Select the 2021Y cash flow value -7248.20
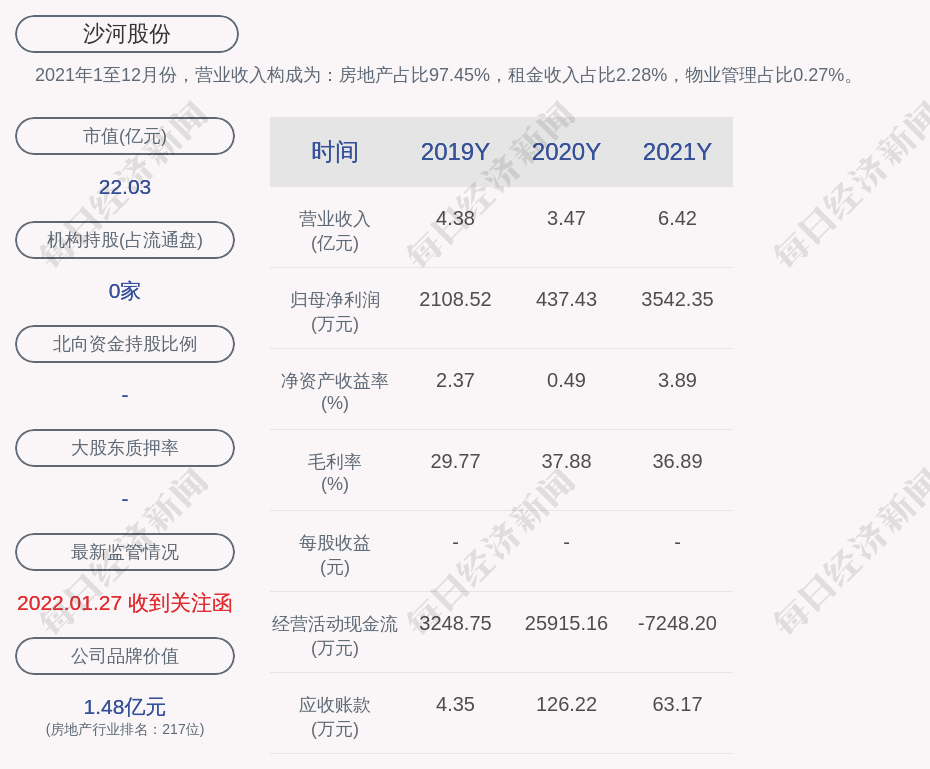Viewport: 930px width, 769px height. click(x=677, y=624)
